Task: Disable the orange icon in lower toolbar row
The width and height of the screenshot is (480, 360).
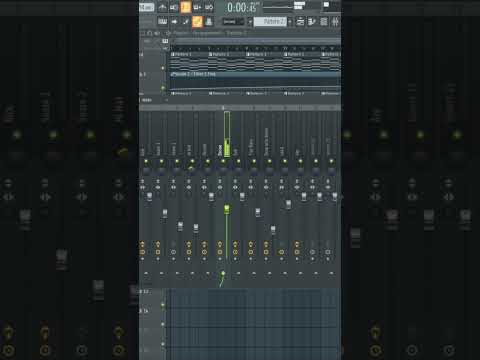Action: point(197,22)
